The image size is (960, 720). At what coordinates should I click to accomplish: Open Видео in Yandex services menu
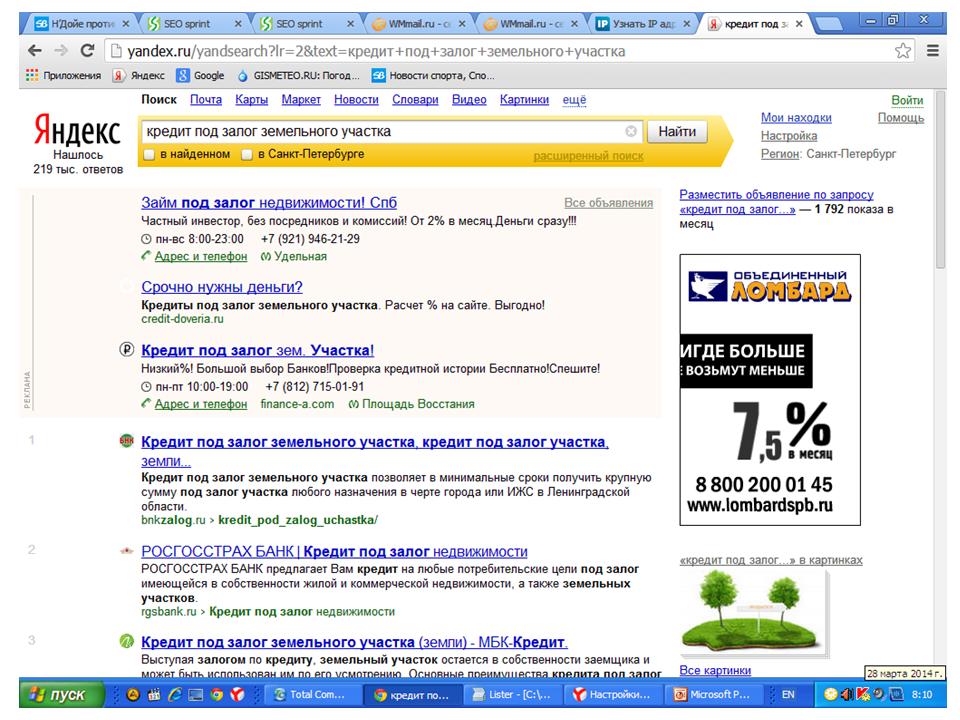[469, 100]
